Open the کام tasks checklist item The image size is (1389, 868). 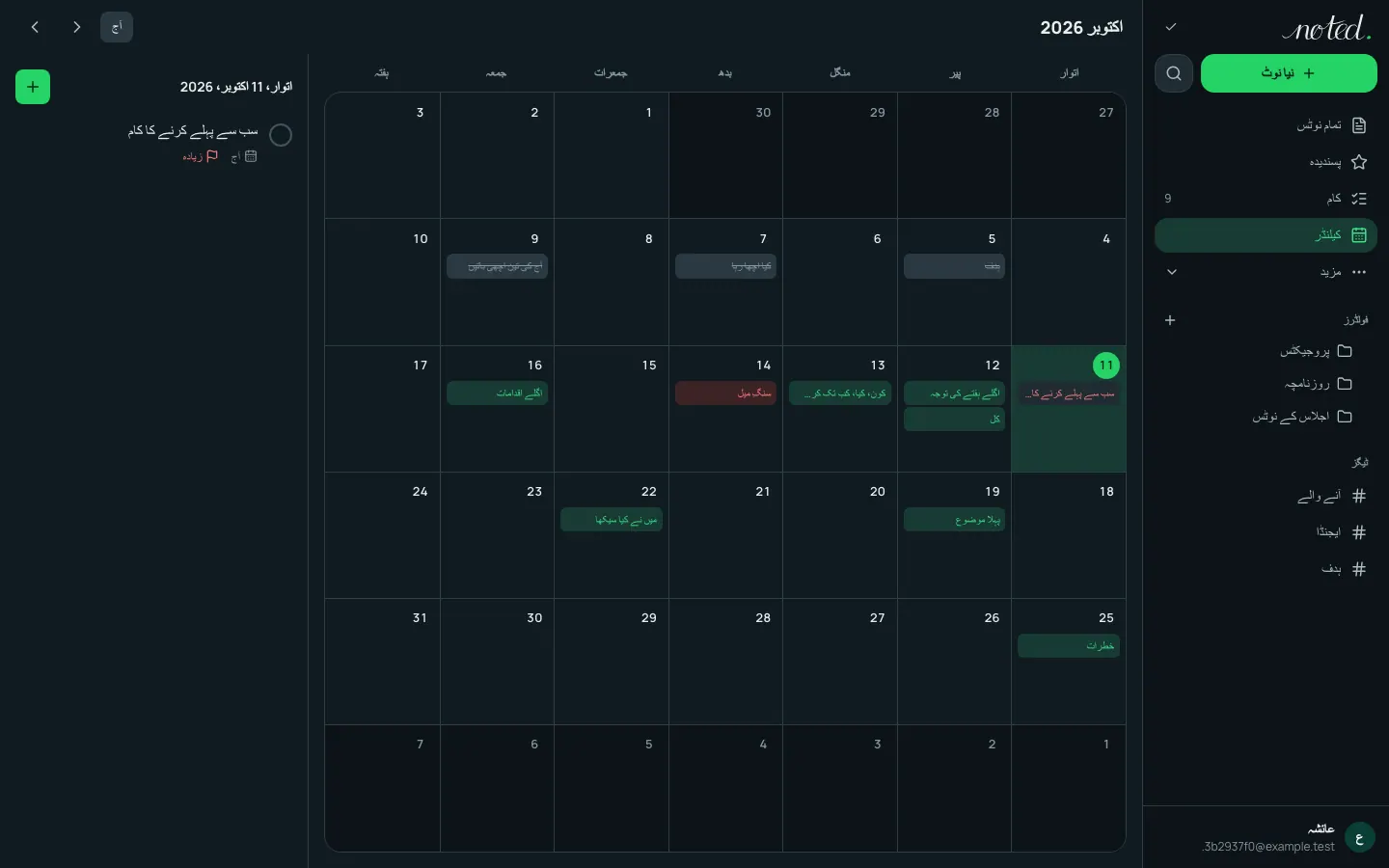[1266, 199]
